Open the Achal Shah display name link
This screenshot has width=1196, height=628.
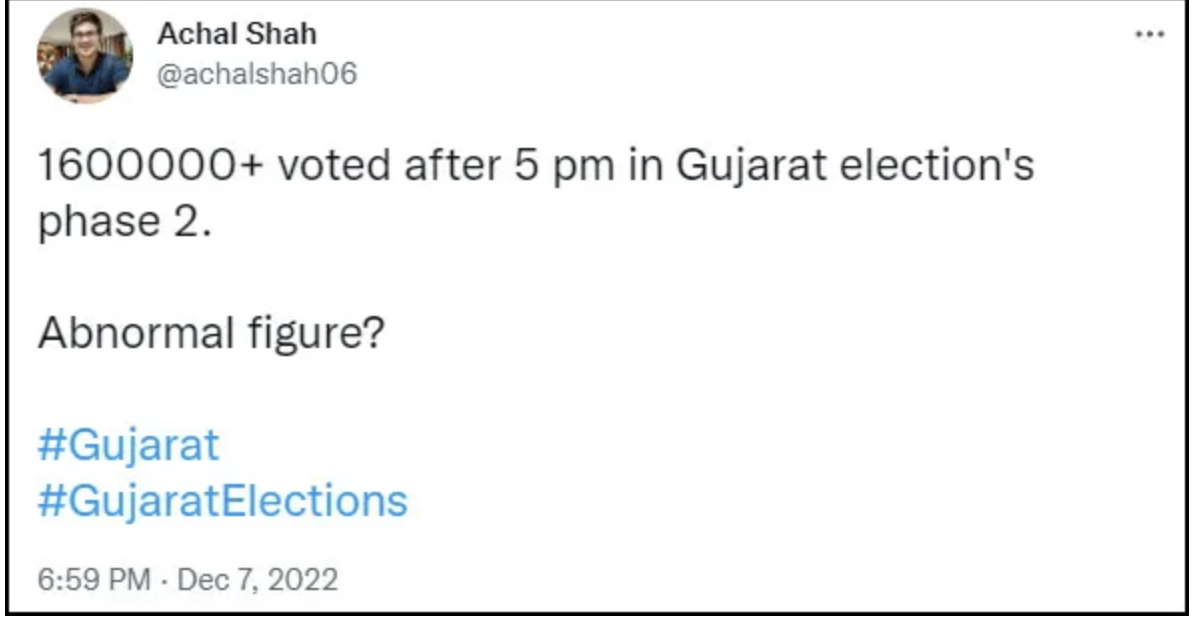point(236,34)
